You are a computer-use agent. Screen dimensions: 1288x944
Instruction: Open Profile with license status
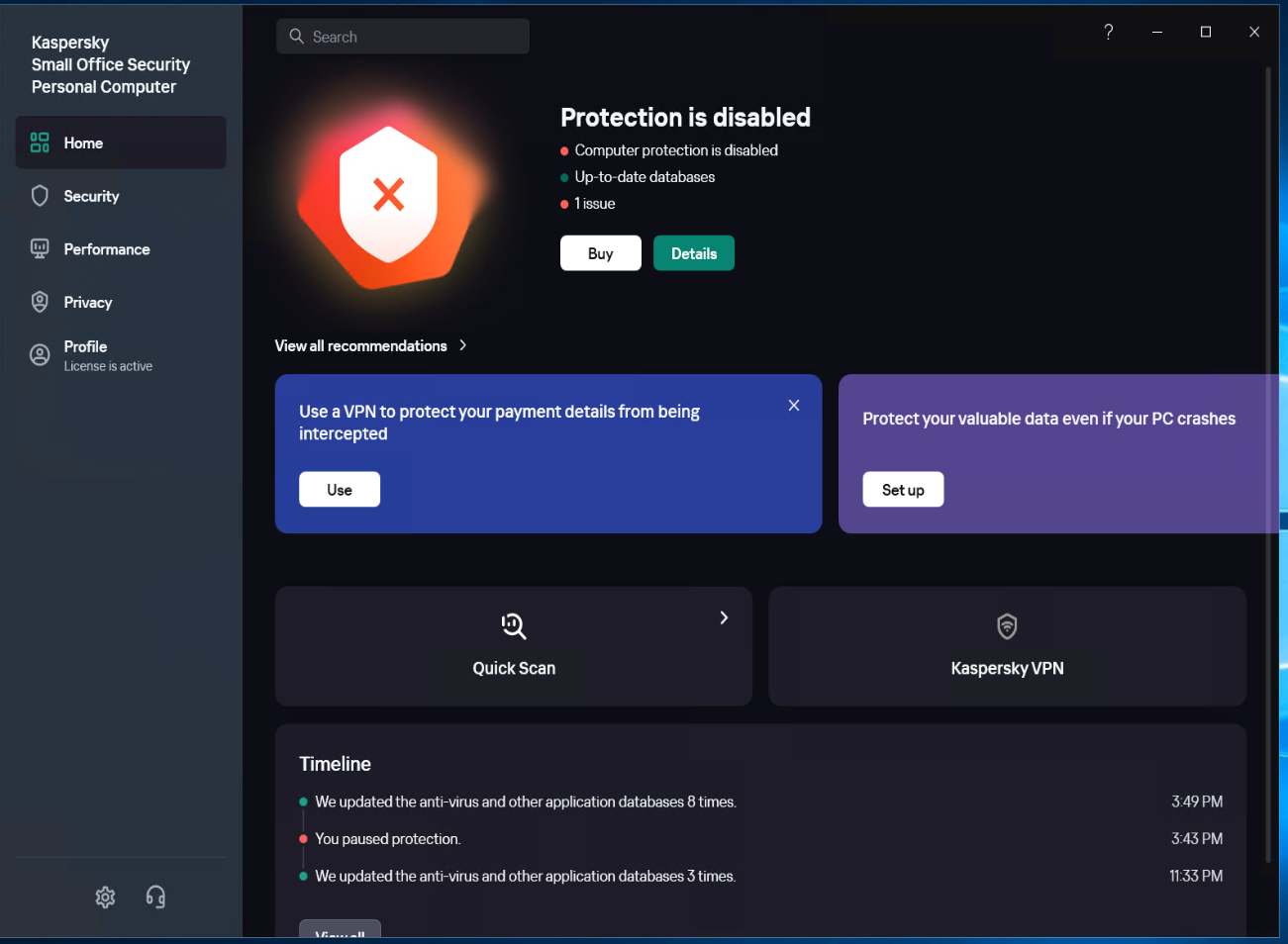(x=121, y=355)
